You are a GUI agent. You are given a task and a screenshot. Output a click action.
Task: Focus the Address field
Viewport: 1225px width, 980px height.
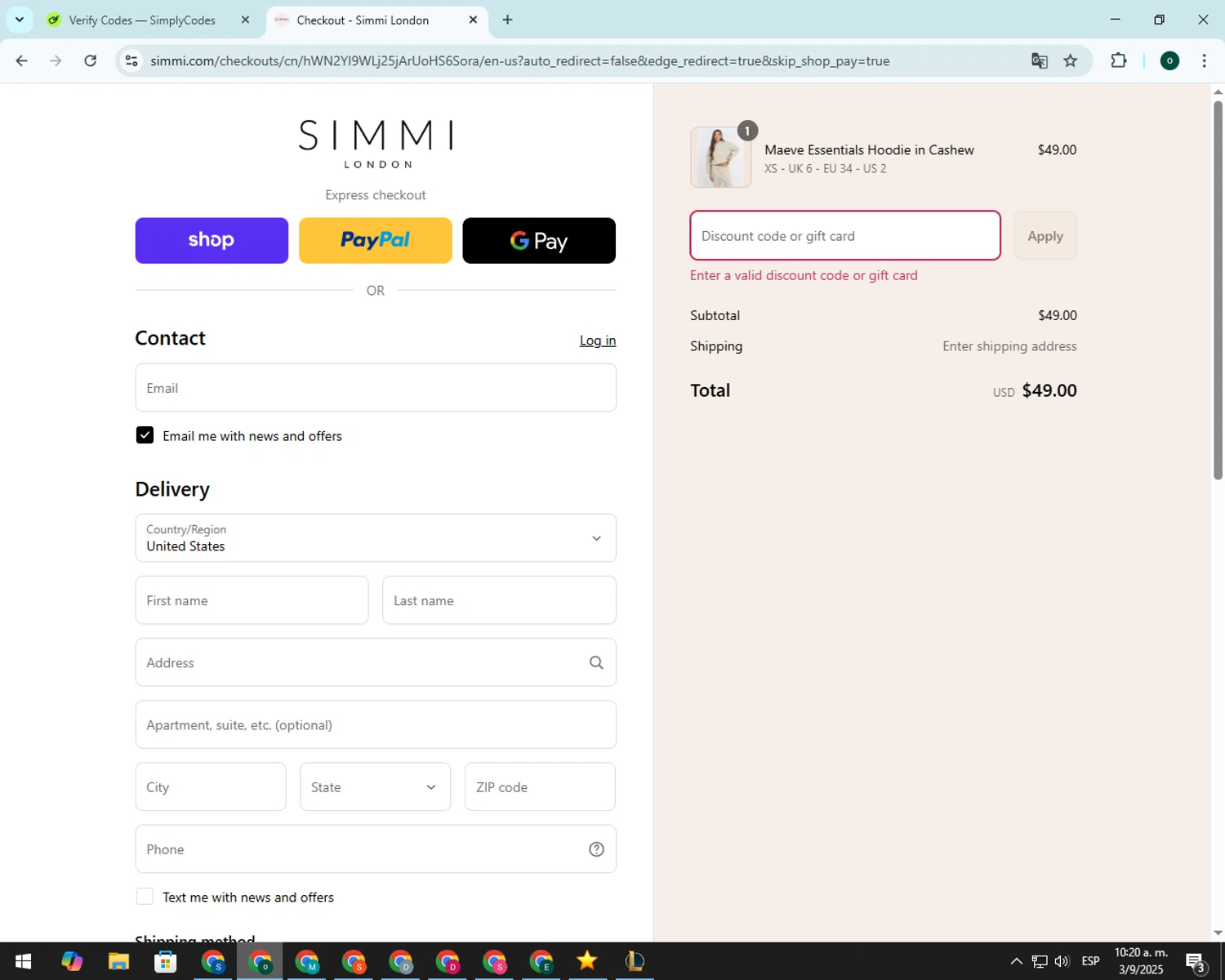click(x=376, y=662)
